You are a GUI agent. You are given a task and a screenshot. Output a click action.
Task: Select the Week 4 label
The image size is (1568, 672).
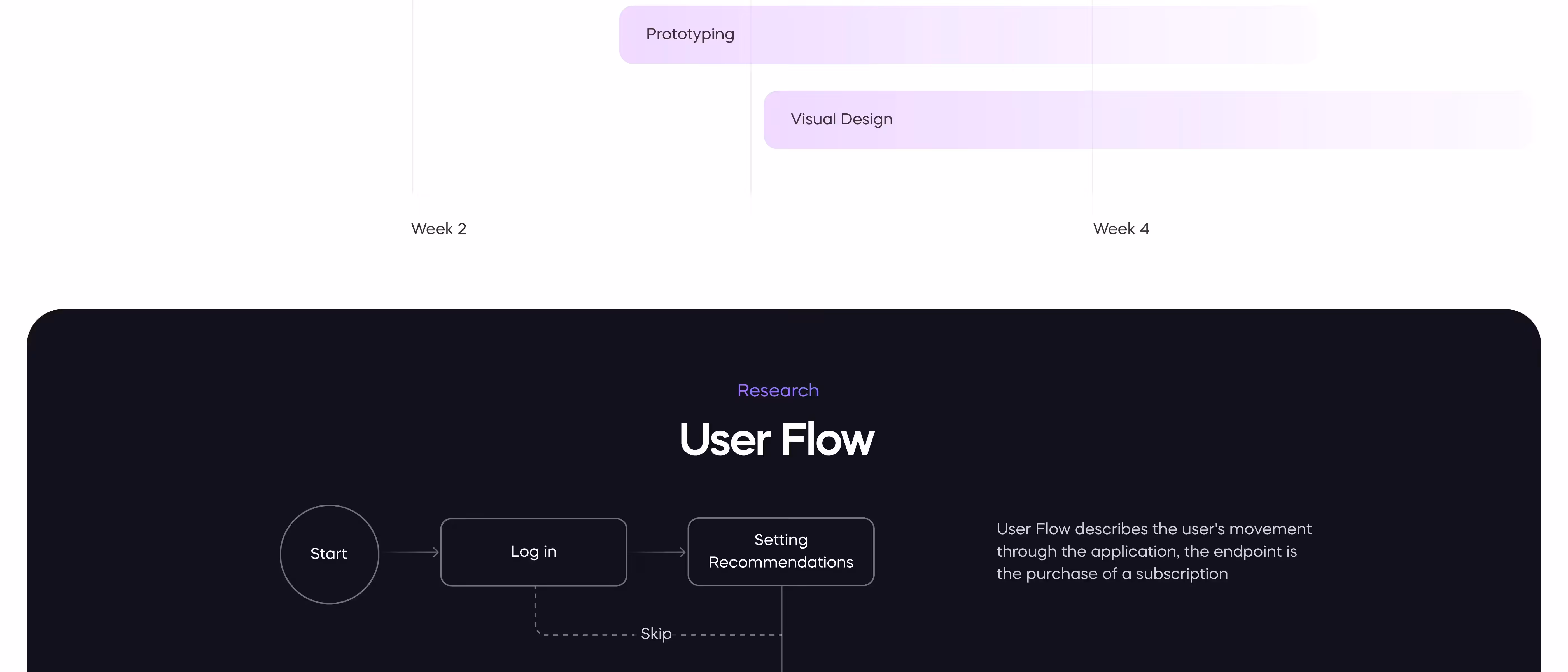click(x=1121, y=229)
